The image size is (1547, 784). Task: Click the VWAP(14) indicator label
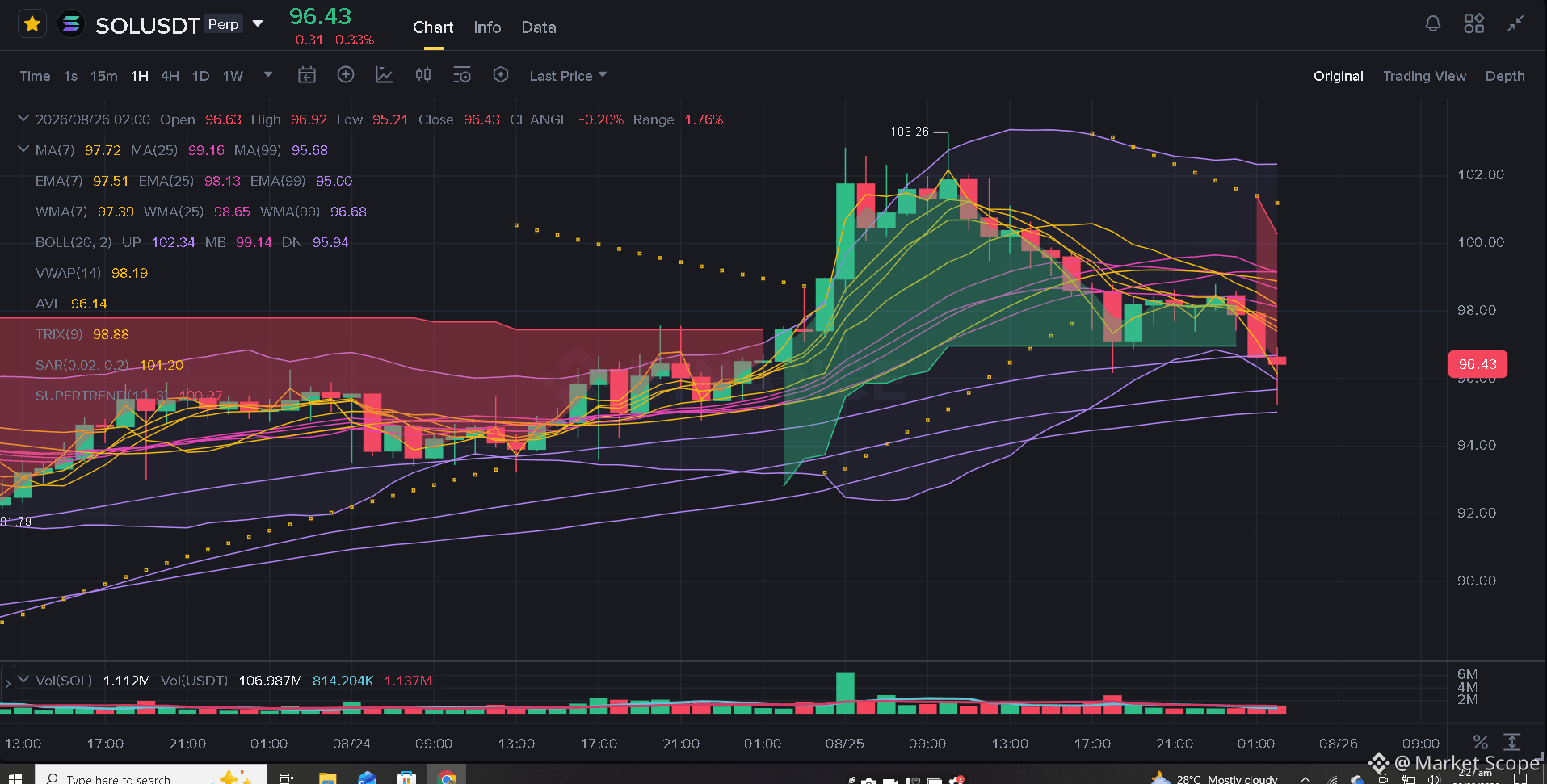68,273
